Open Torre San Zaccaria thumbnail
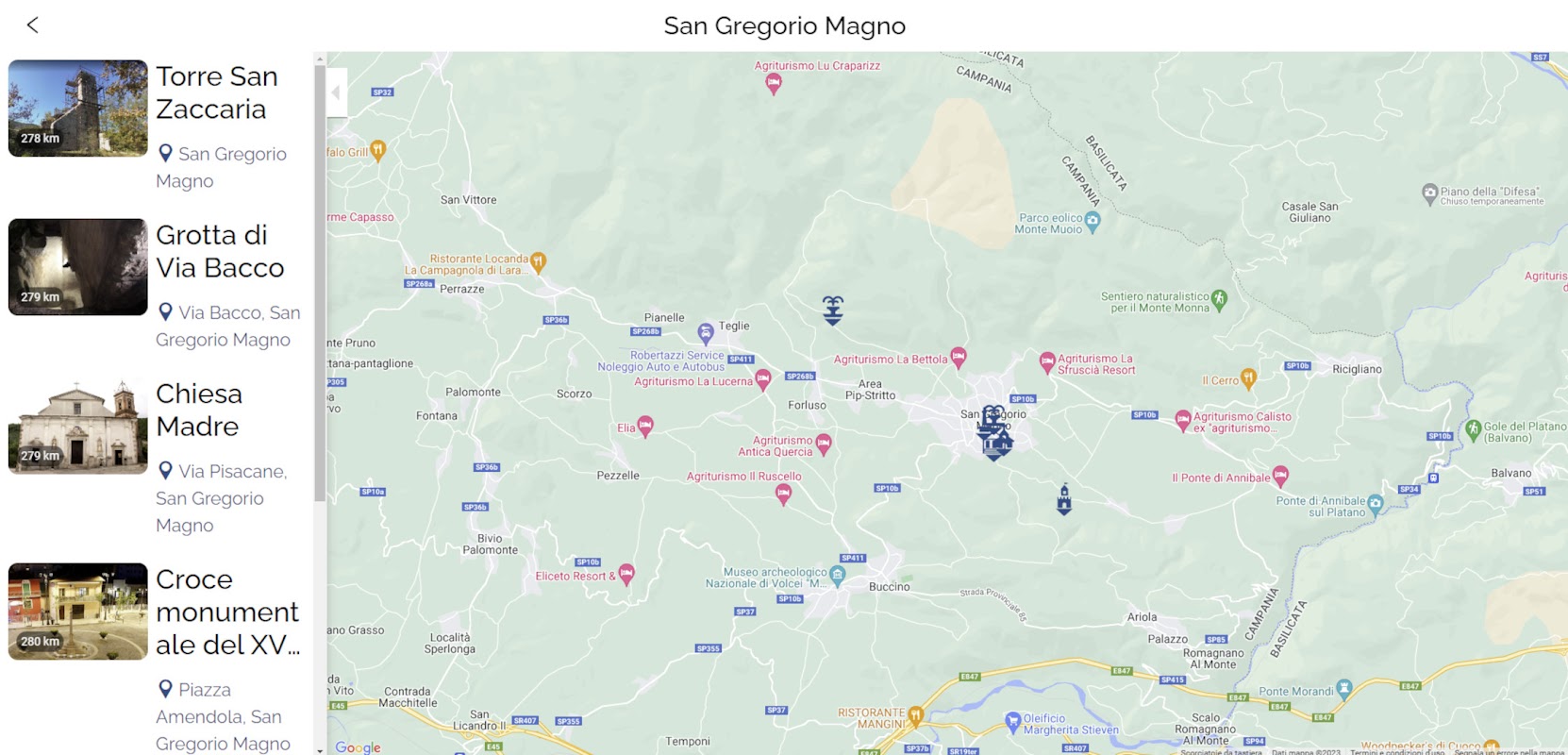 tap(78, 109)
